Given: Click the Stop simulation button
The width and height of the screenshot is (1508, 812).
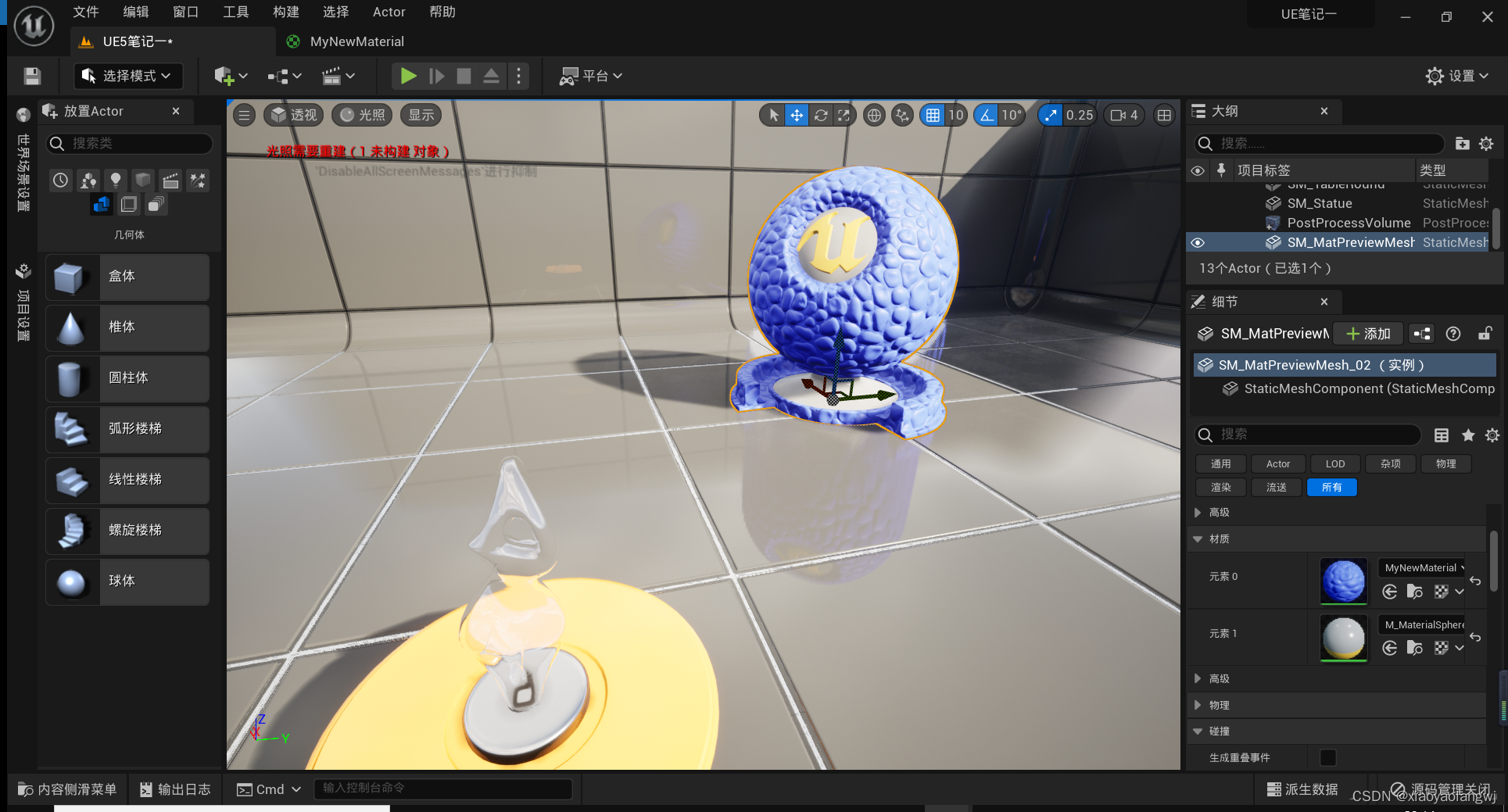Looking at the screenshot, I should pos(464,76).
